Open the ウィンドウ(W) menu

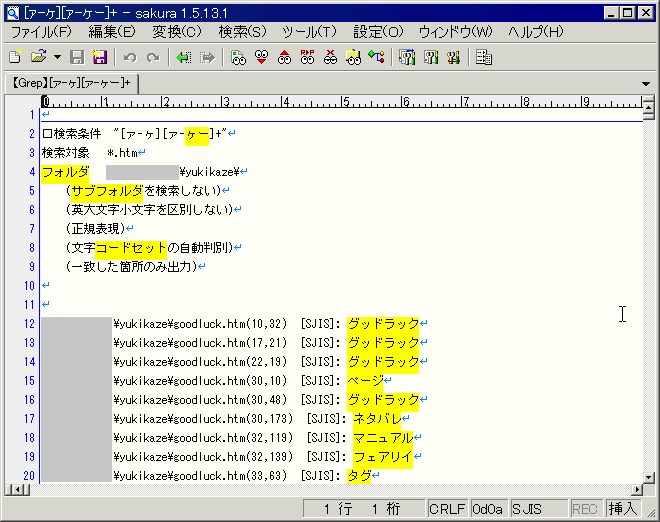(455, 32)
